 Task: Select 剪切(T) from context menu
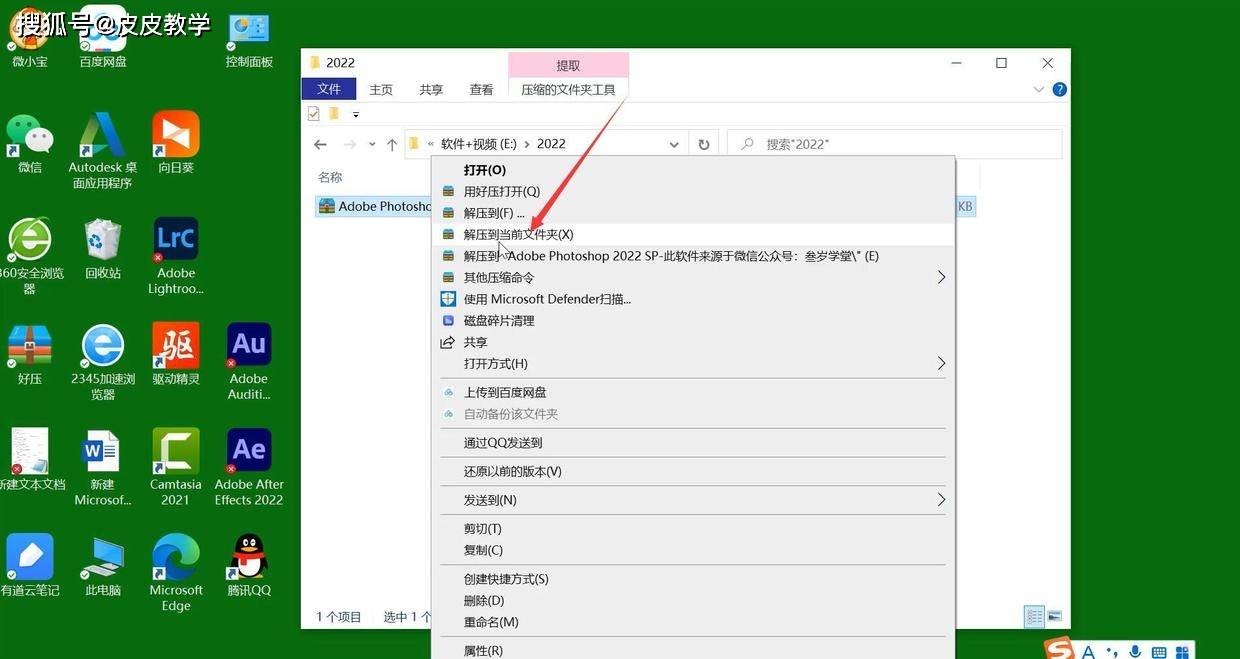click(x=694, y=528)
